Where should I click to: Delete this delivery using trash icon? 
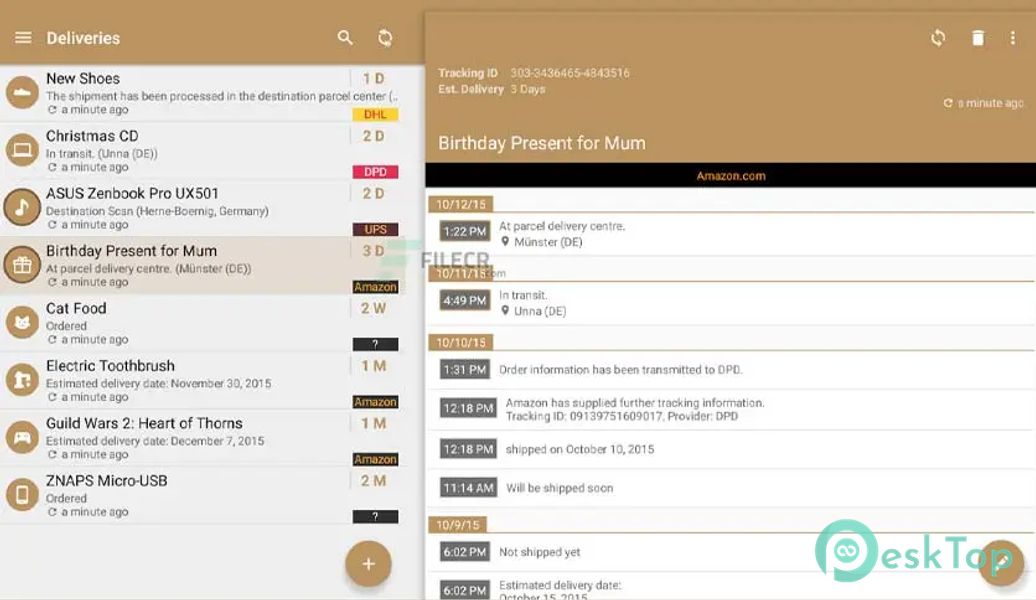(x=977, y=38)
